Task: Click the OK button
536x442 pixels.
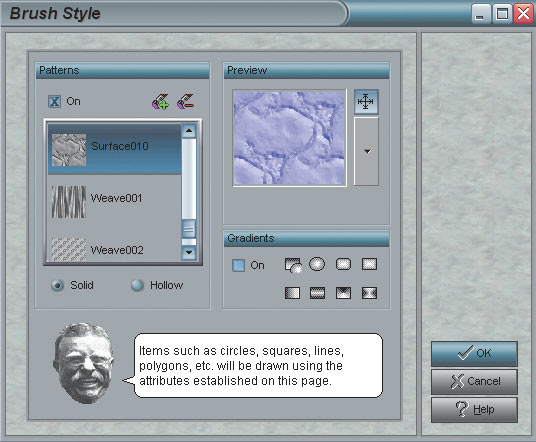Action: (x=474, y=353)
